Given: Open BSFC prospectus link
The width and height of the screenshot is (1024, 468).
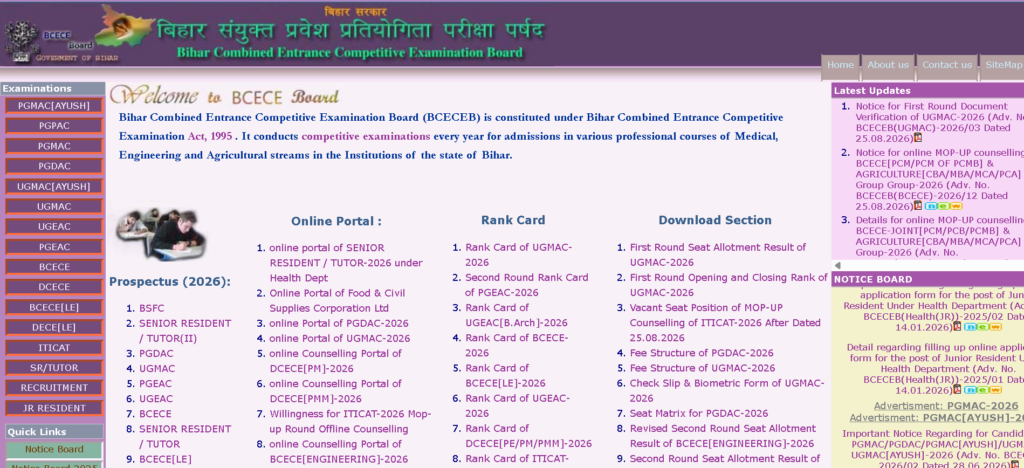Looking at the screenshot, I should [152, 308].
